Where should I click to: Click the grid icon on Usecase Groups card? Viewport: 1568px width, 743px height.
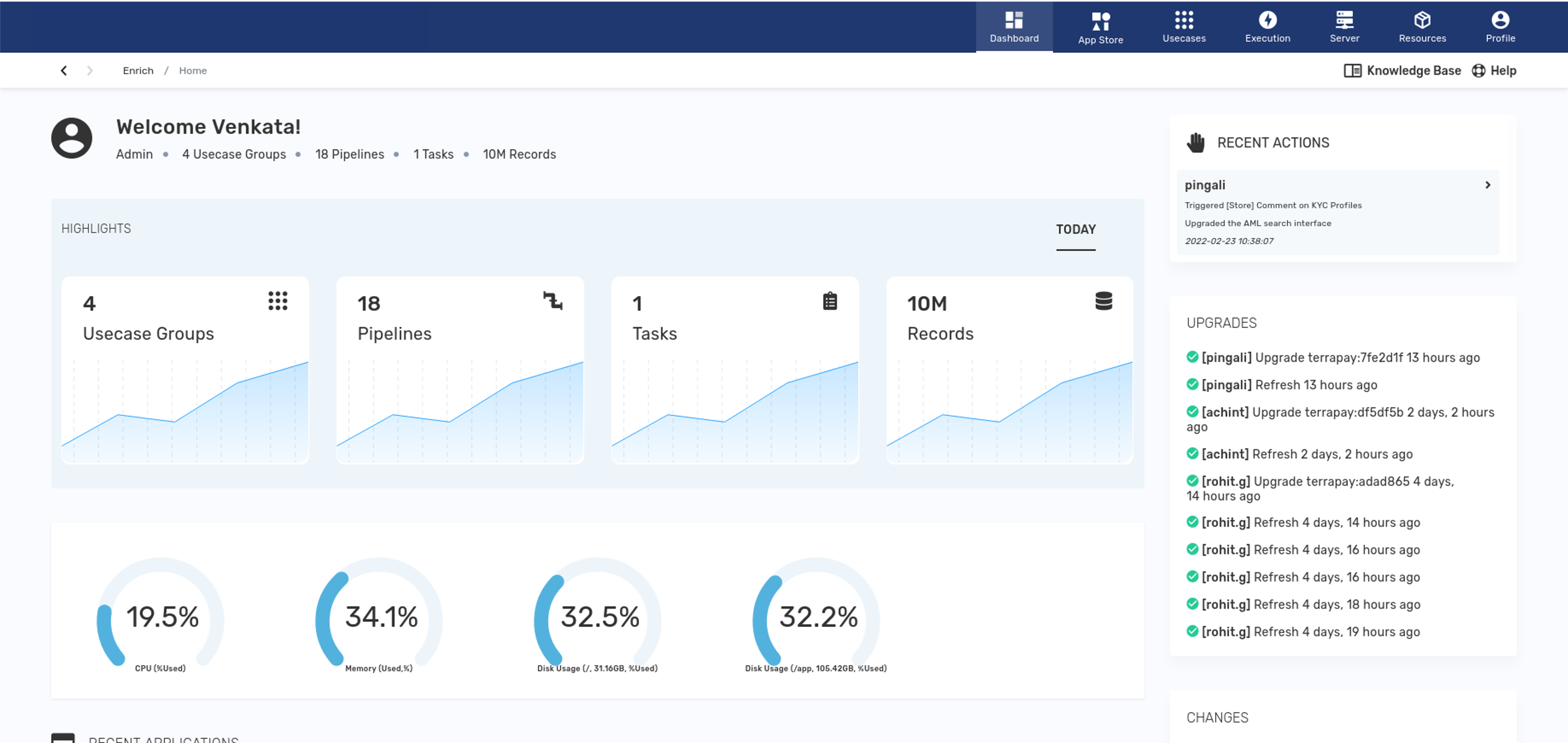click(277, 301)
